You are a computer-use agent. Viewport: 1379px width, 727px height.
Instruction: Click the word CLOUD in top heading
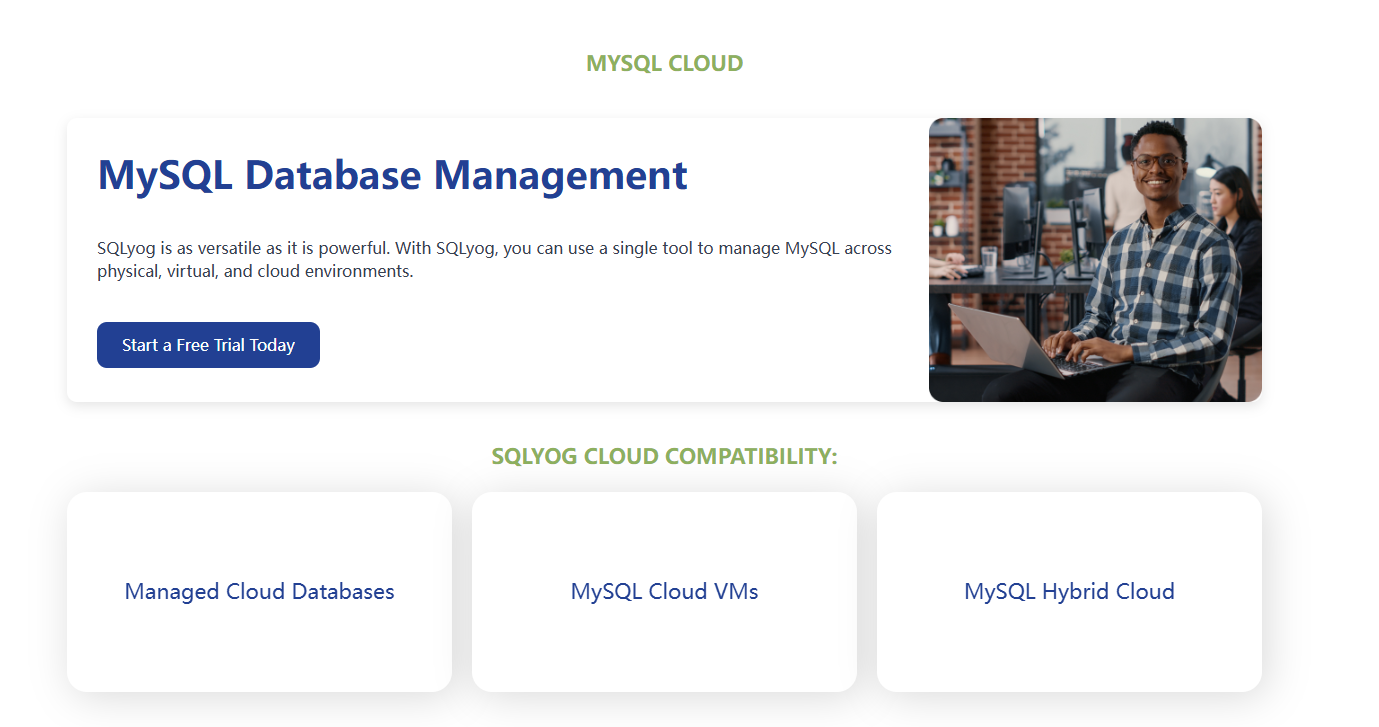tap(705, 63)
